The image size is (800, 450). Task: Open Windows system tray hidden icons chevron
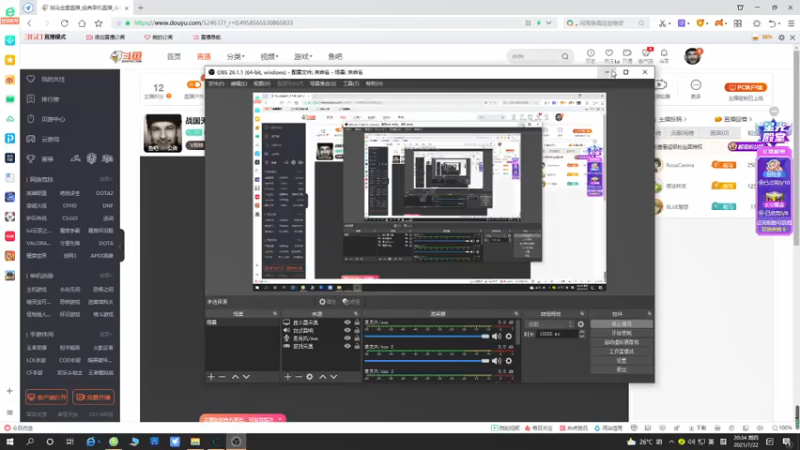pos(671,442)
